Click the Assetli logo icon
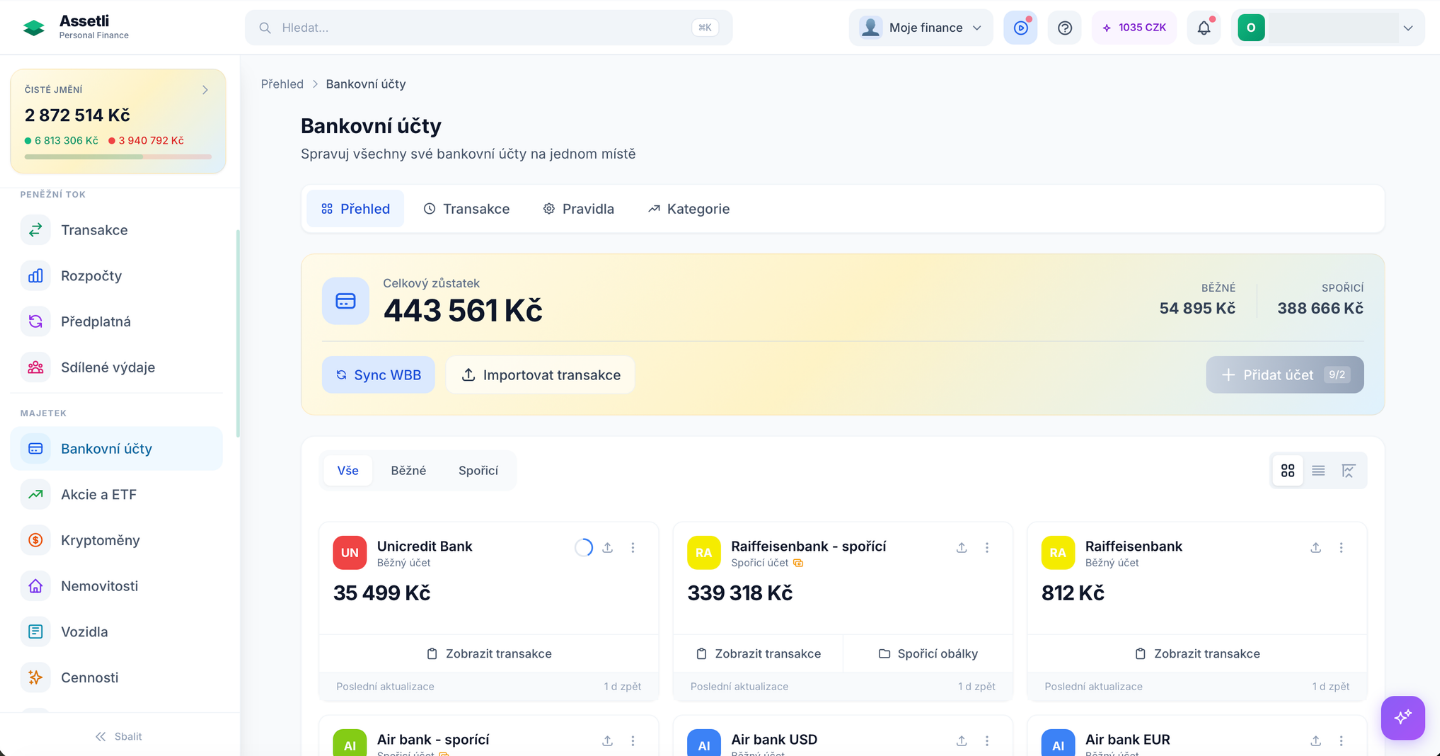 click(x=34, y=28)
